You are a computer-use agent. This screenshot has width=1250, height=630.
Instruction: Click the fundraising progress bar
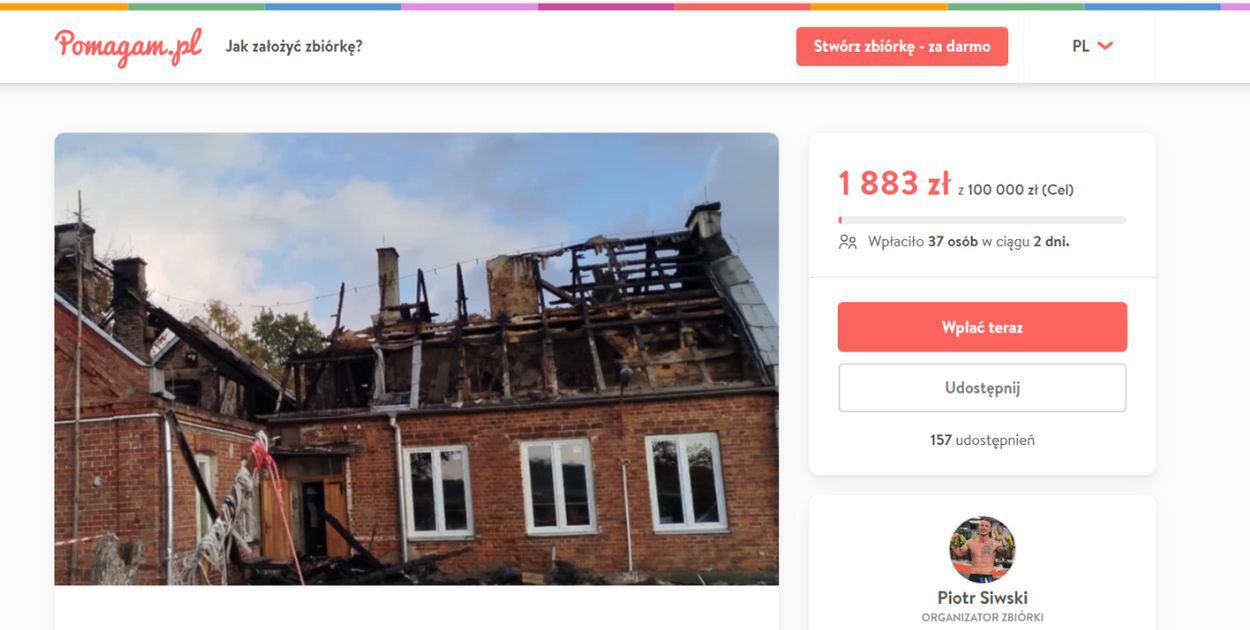tap(982, 220)
